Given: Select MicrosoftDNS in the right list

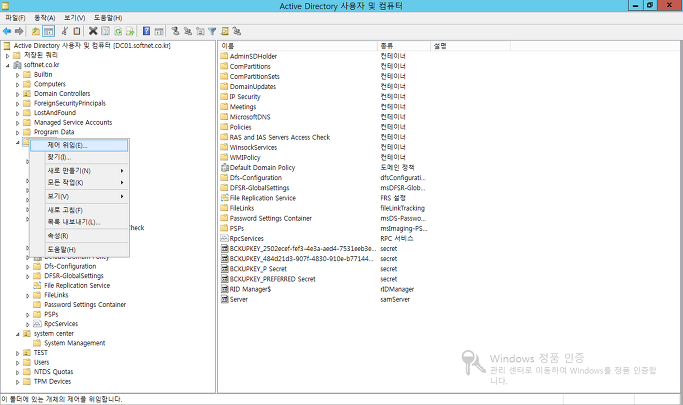Looking at the screenshot, I should 250,117.
